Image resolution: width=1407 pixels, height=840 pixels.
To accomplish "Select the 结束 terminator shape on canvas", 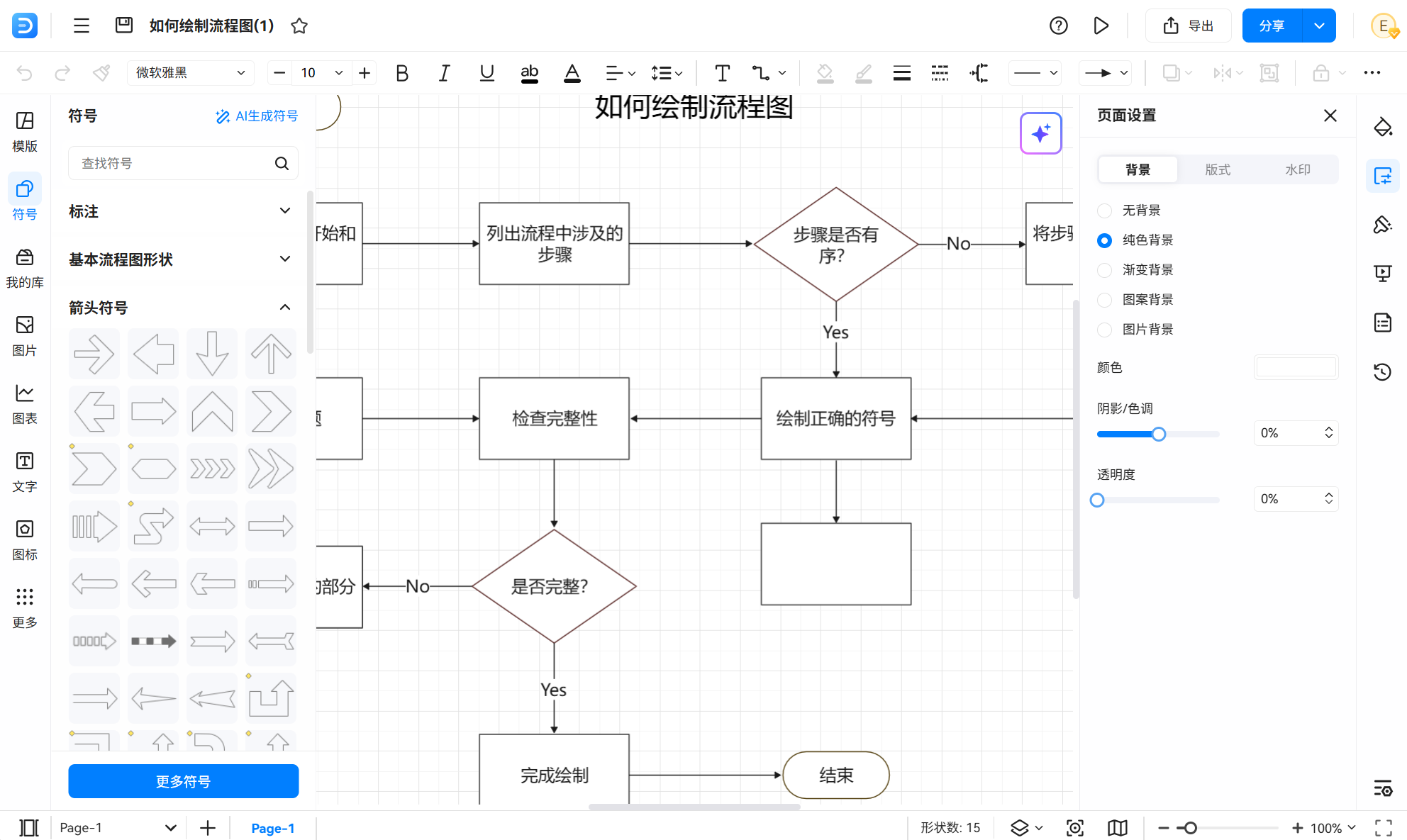I will click(836, 775).
